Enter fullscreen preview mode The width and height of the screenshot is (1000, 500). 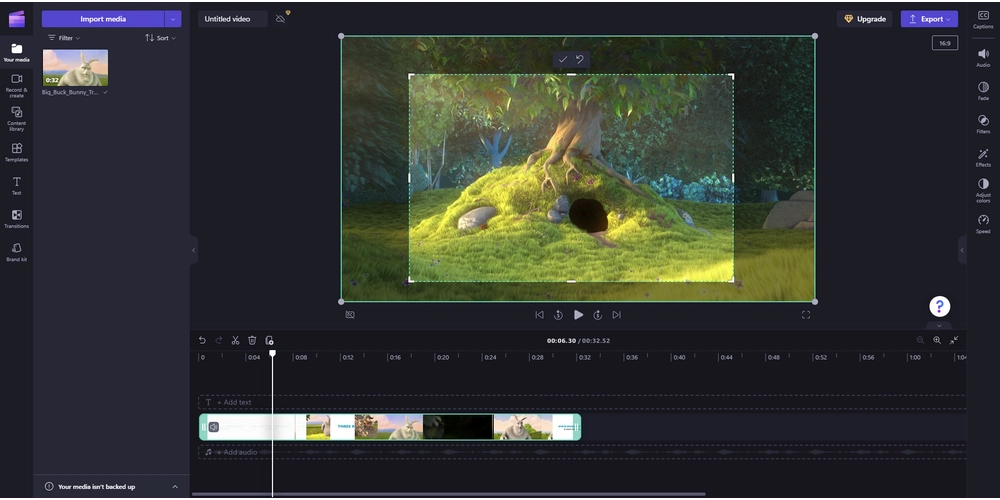tap(806, 315)
